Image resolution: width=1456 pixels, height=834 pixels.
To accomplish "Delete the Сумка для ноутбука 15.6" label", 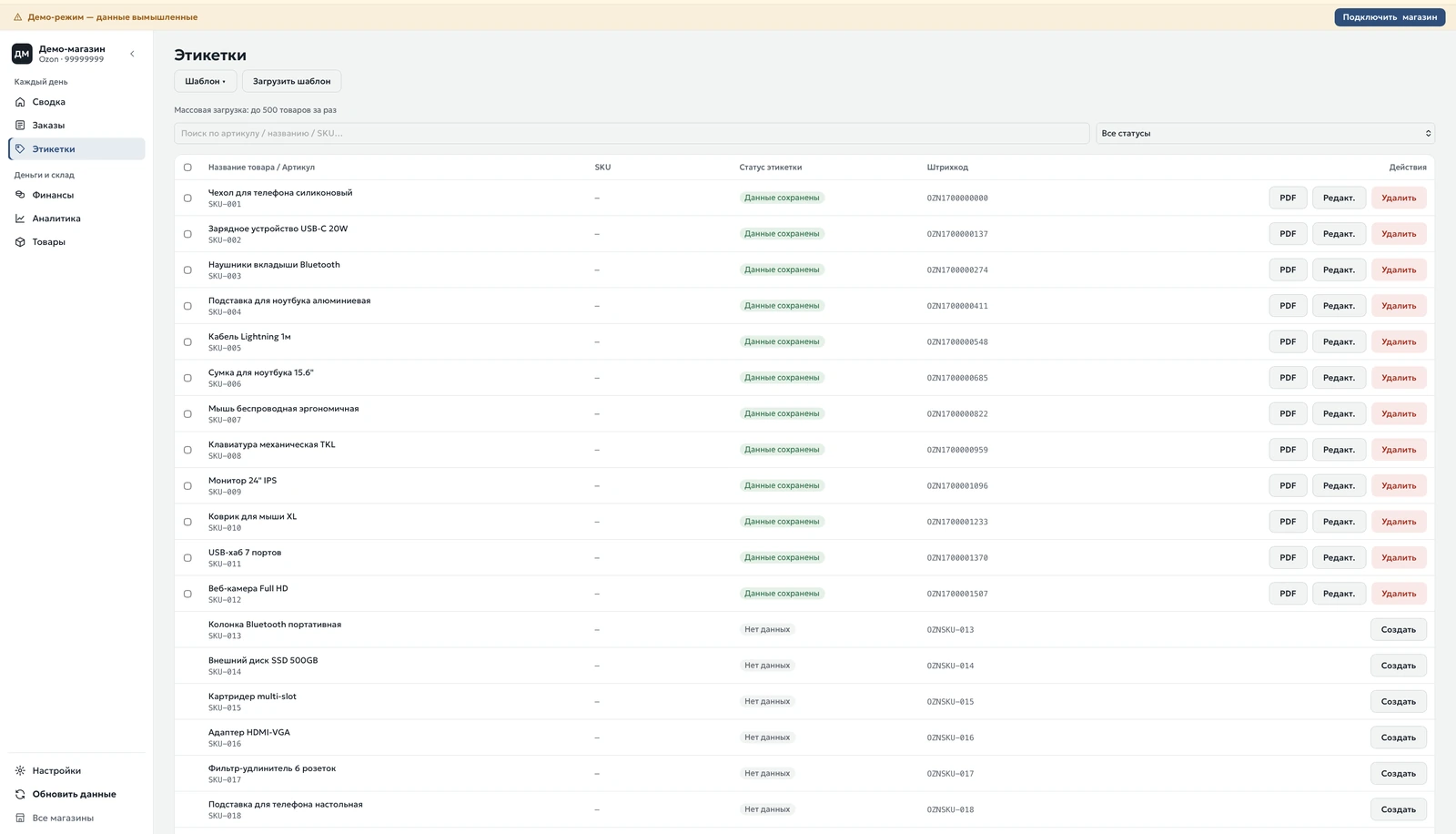I will pos(1399,378).
